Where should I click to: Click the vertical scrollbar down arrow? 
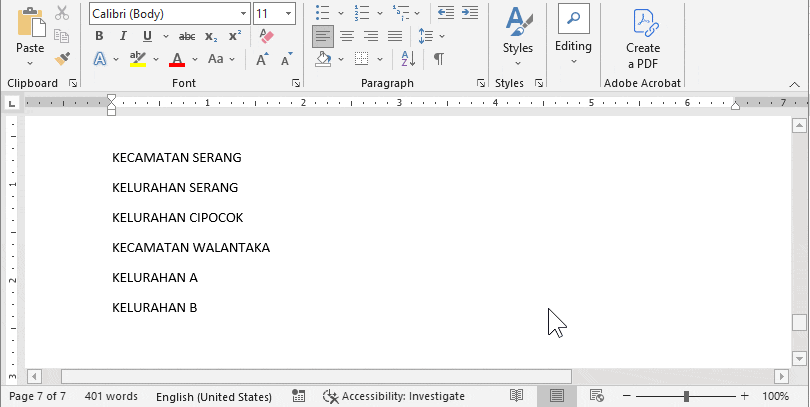tap(799, 358)
